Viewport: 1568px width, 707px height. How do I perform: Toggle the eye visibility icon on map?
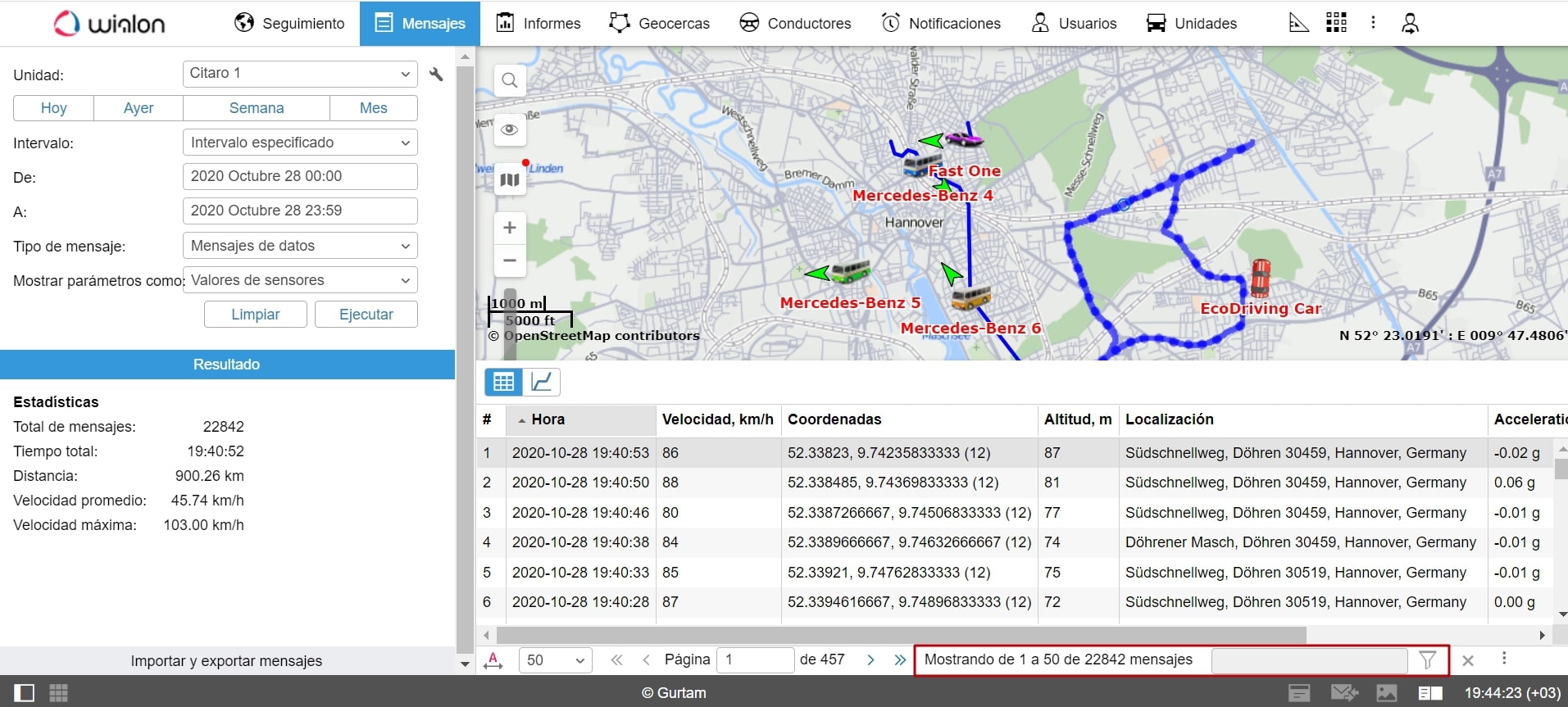pyautogui.click(x=510, y=129)
